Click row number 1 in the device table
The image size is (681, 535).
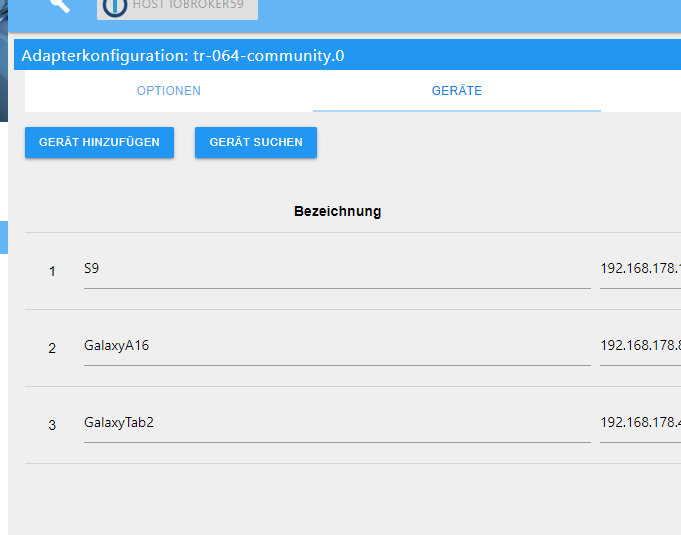(52, 271)
